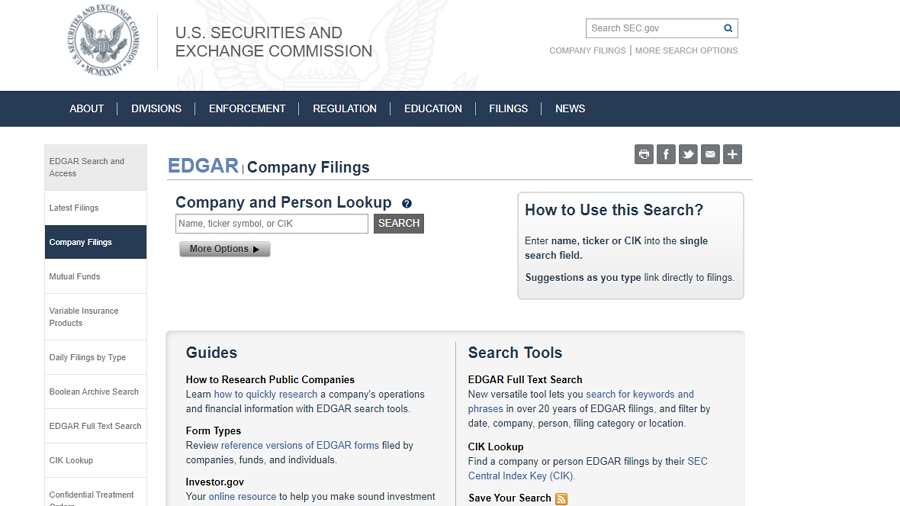Image resolution: width=900 pixels, height=506 pixels.
Task: Click the EDGAR heading link
Action: click(203, 166)
